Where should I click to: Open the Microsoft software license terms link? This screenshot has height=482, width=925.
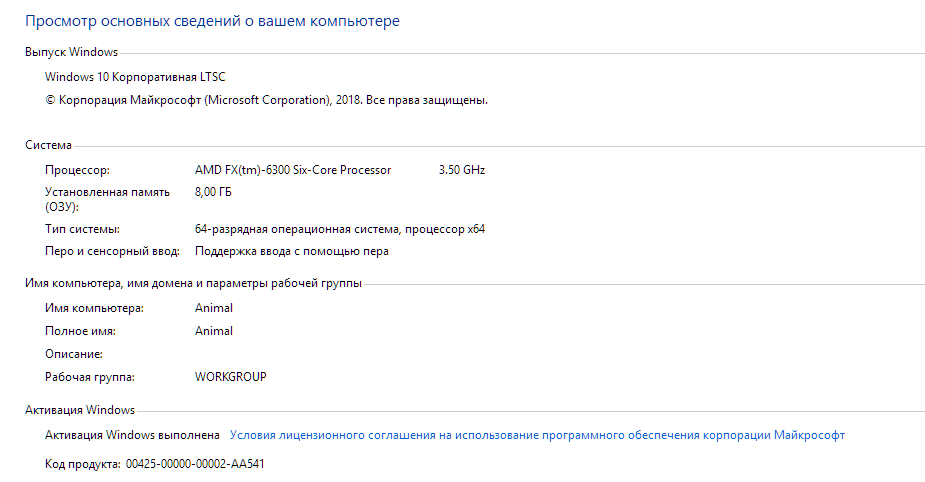[x=537, y=435]
